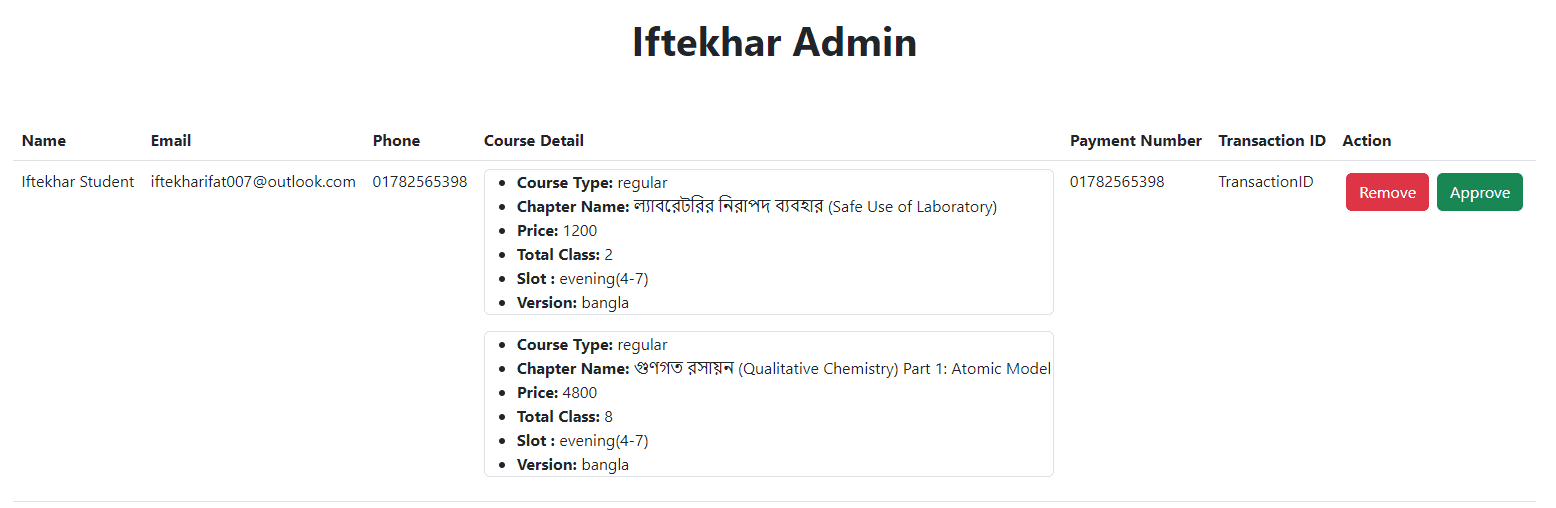Click the Email column header

tap(171, 141)
